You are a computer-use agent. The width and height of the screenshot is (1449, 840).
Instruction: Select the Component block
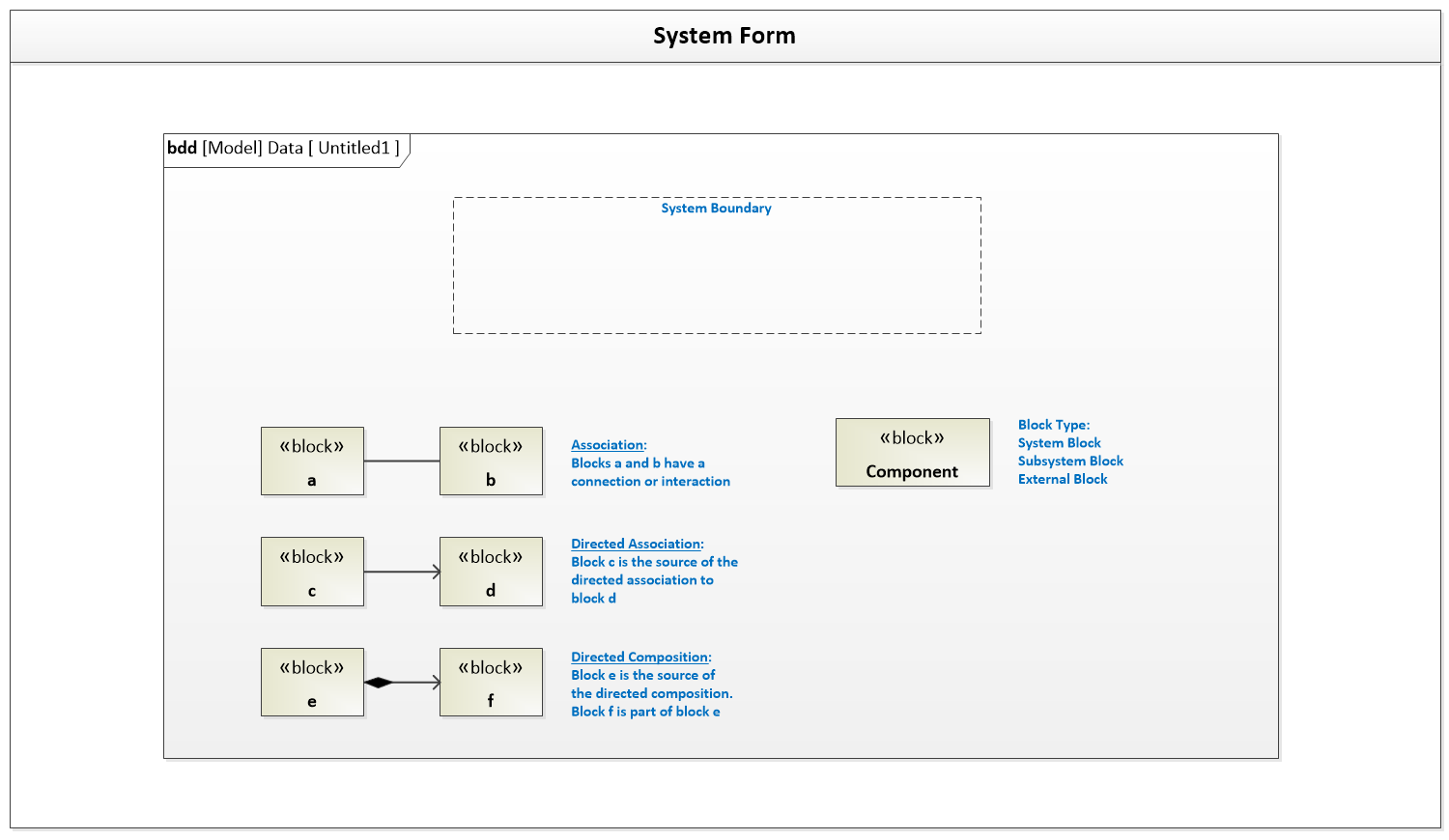(913, 452)
